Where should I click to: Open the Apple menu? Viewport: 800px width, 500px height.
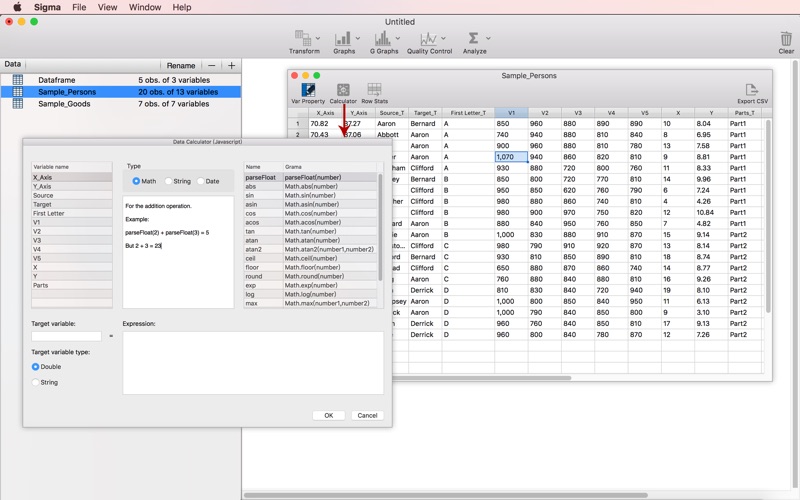[17, 7]
